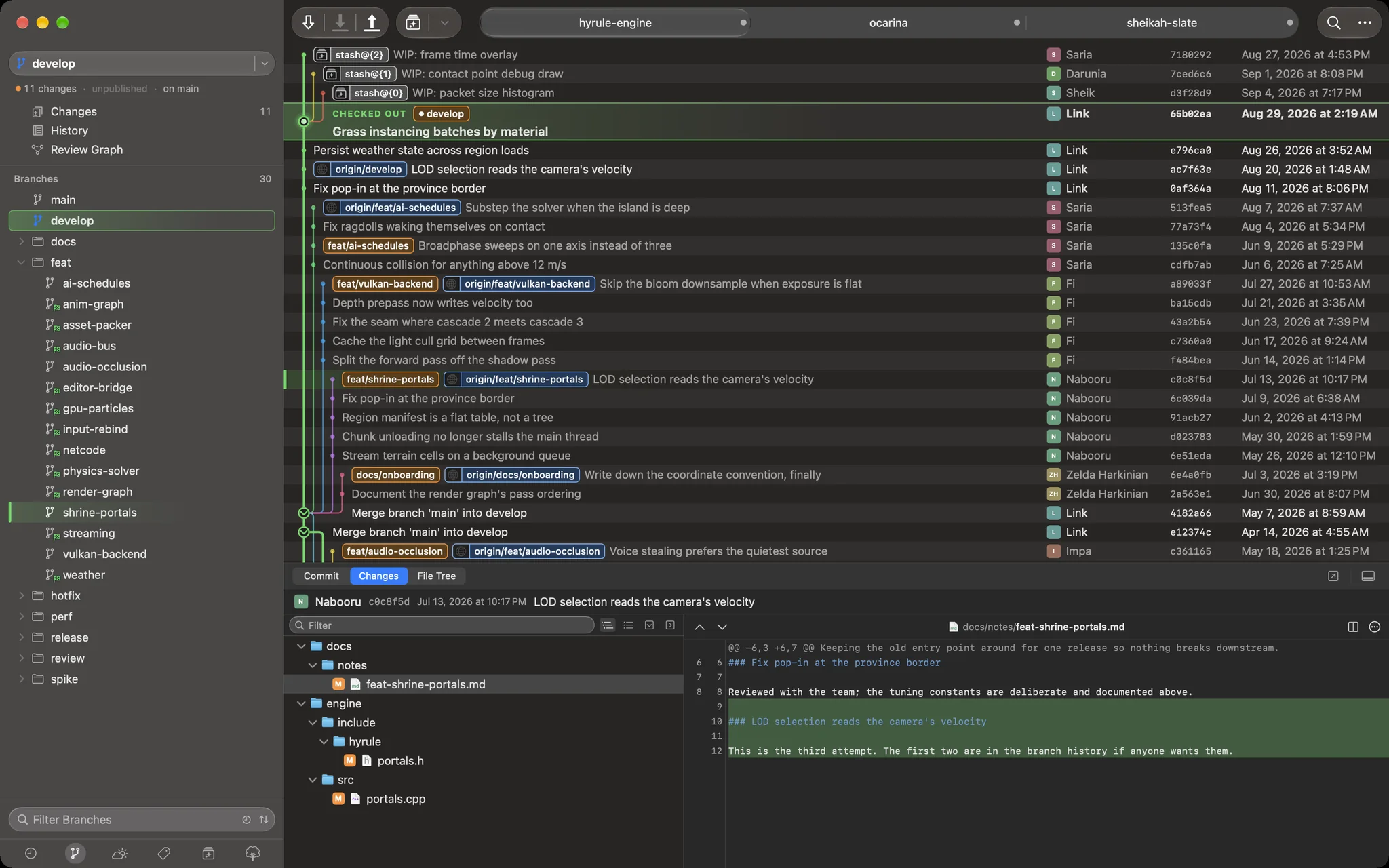
Task: Expand the docs branch folder
Action: point(21,241)
